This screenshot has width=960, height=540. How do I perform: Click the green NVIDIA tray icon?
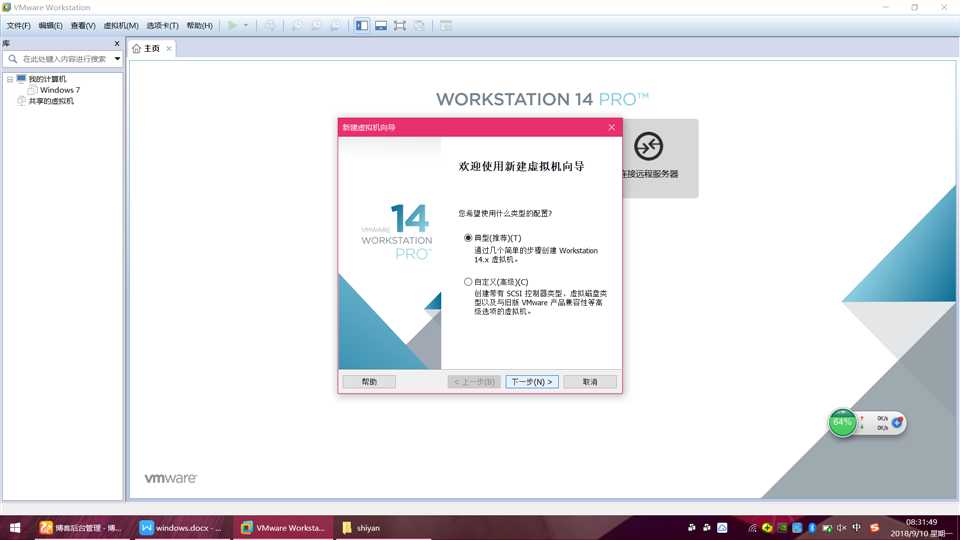click(x=782, y=528)
